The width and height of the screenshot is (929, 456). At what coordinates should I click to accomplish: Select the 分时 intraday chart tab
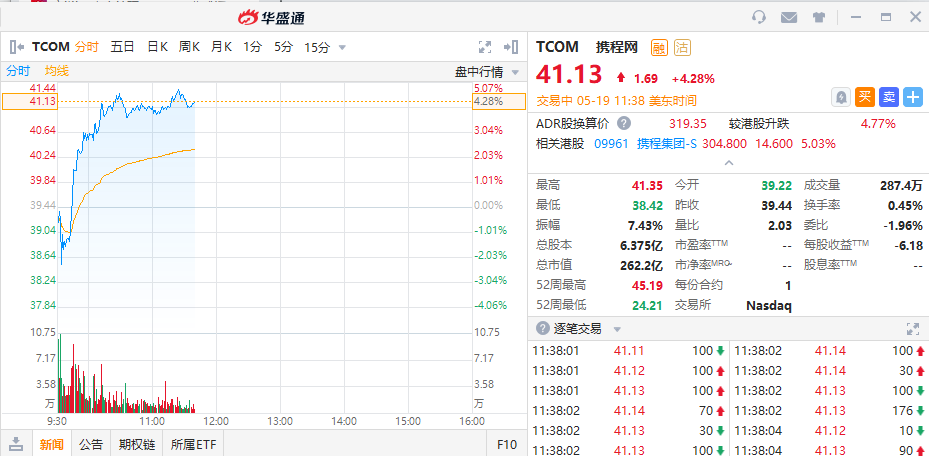point(87,47)
